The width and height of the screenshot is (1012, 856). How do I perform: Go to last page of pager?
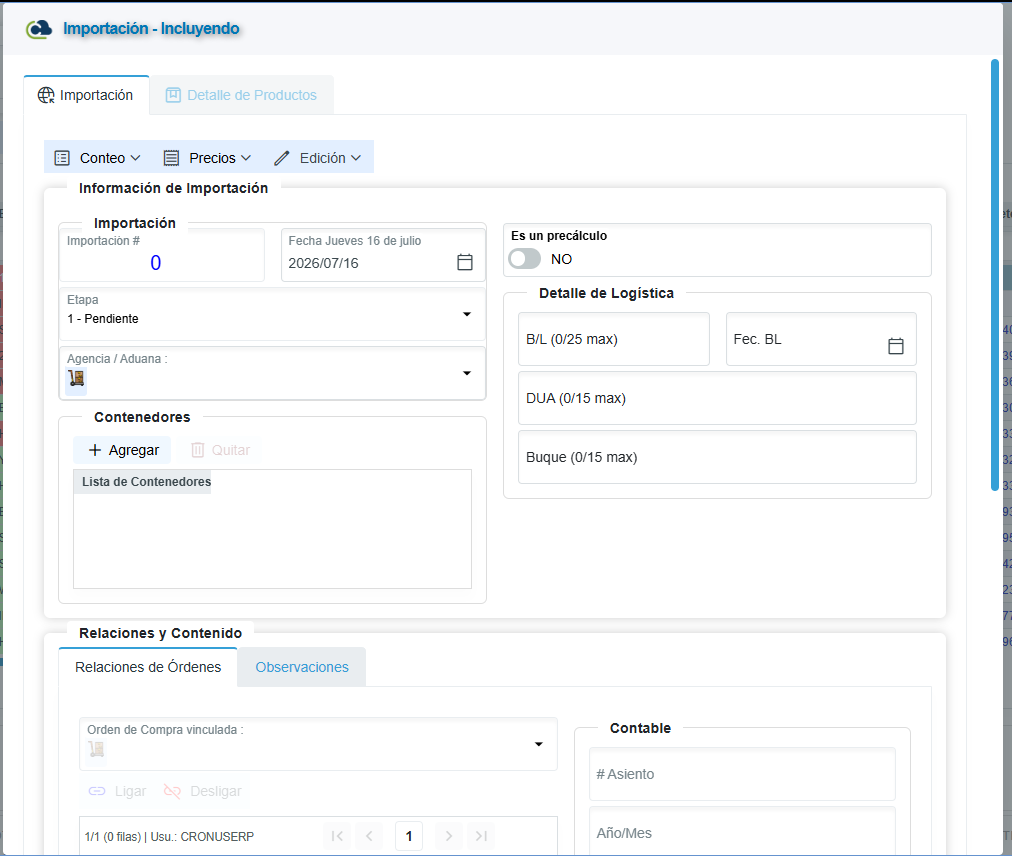481,836
